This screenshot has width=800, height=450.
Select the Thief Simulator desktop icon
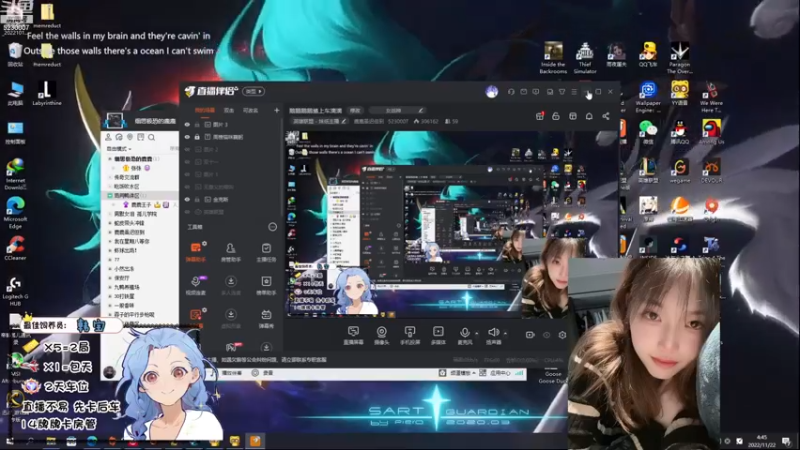tap(585, 58)
